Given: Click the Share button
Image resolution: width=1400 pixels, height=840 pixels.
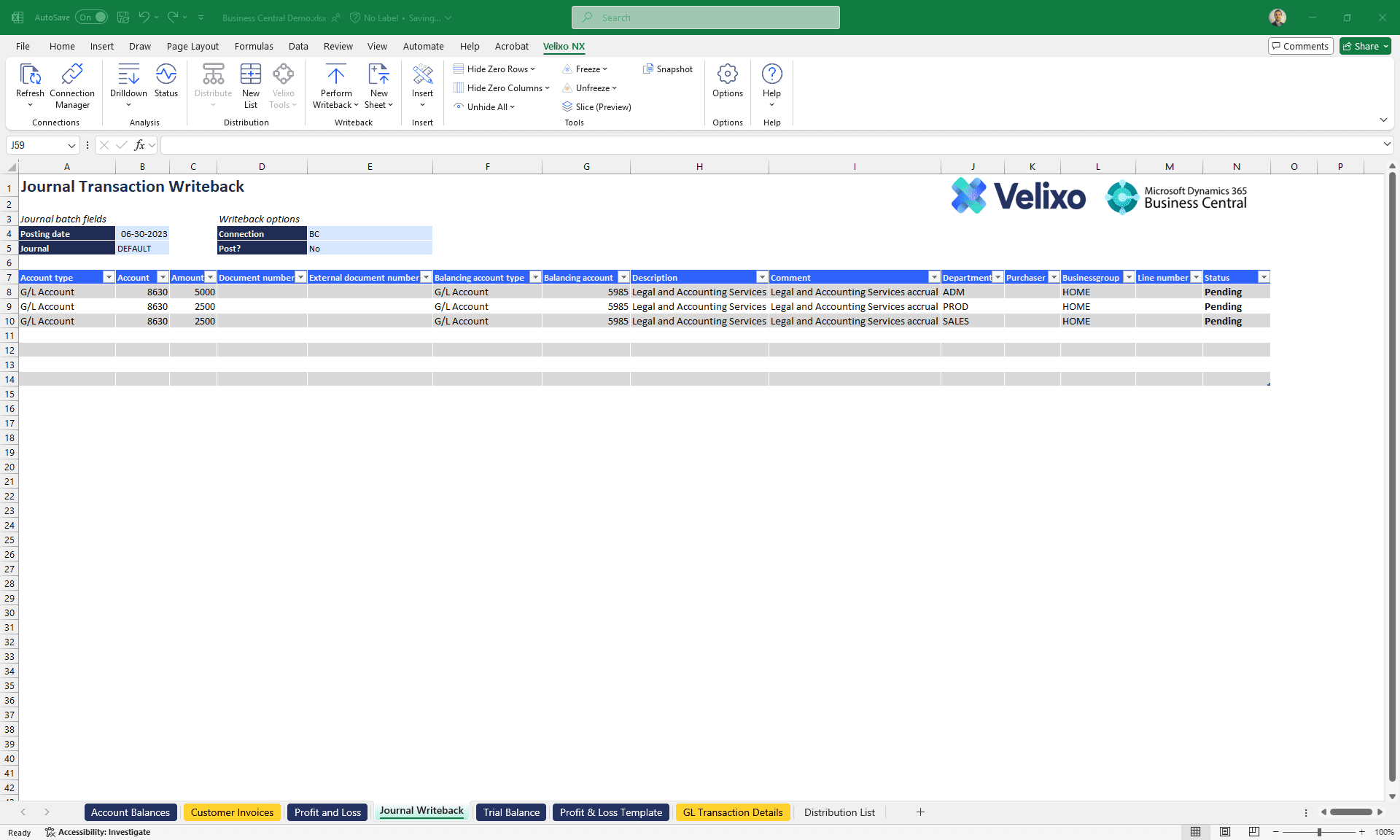Looking at the screenshot, I should coord(1365,46).
